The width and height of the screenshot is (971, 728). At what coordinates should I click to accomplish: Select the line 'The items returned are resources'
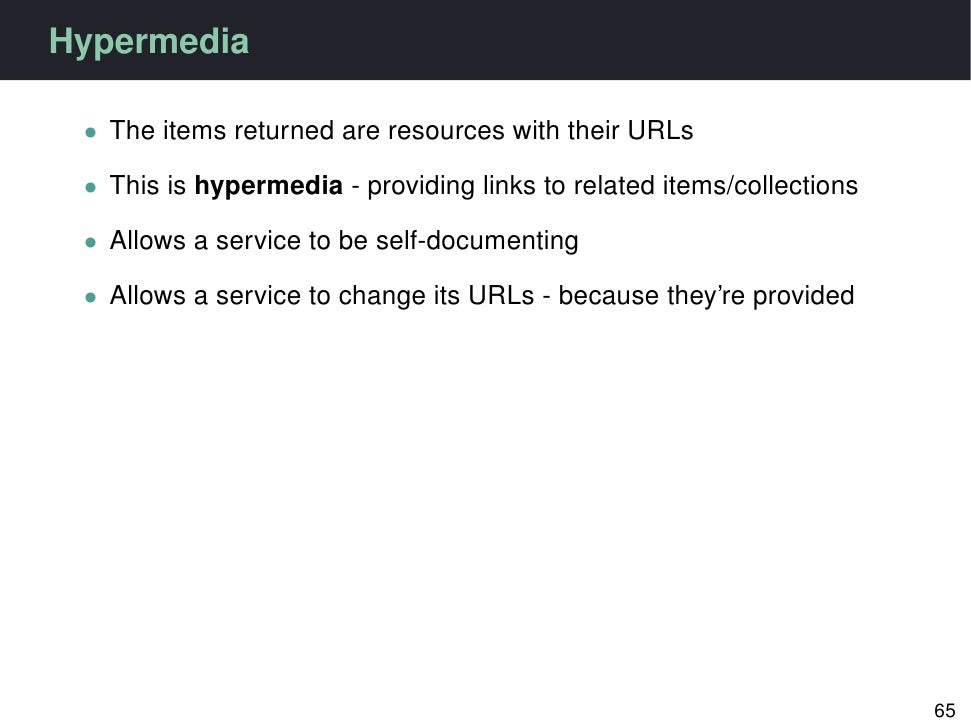[x=400, y=131]
